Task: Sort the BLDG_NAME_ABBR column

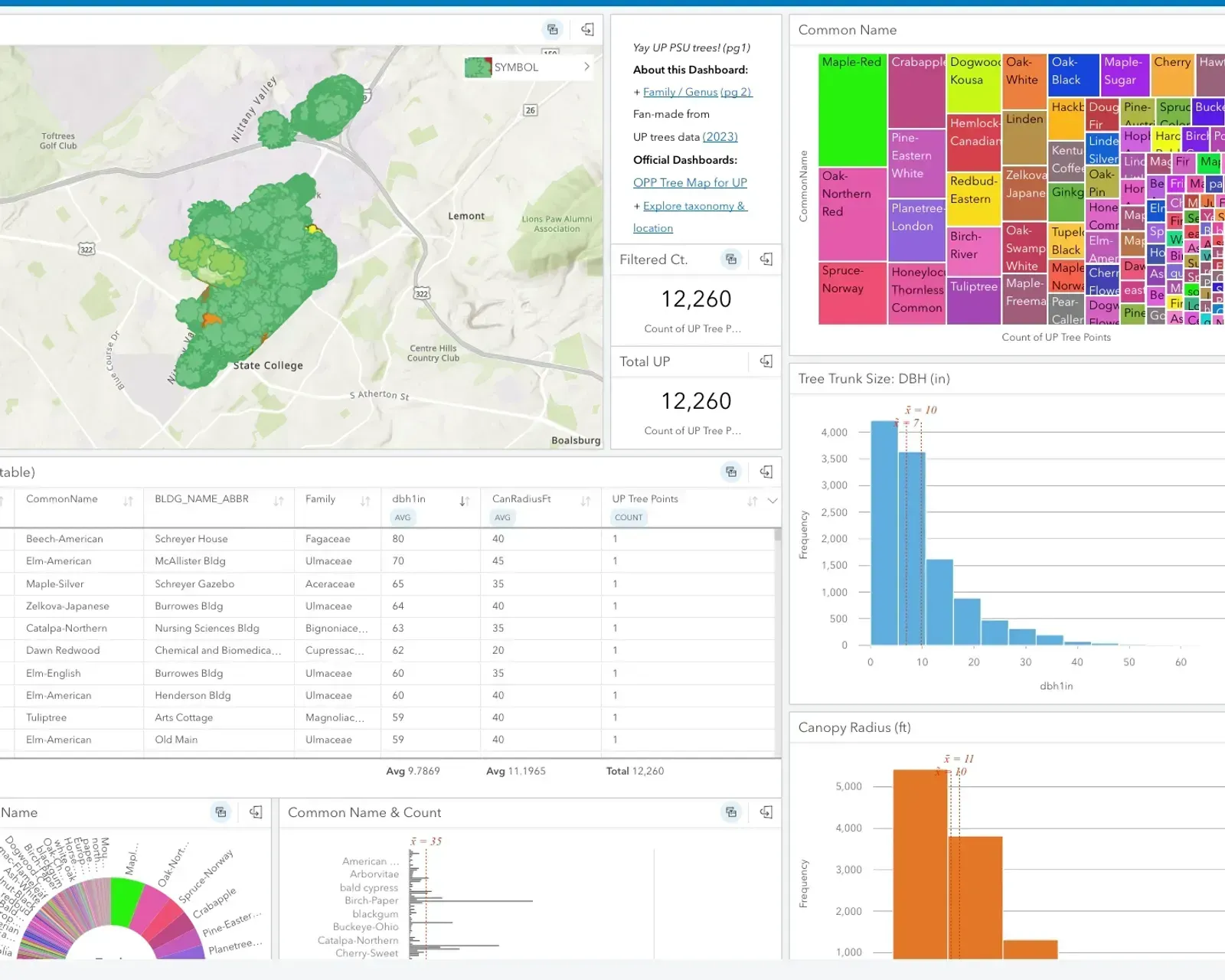Action: pos(279,501)
